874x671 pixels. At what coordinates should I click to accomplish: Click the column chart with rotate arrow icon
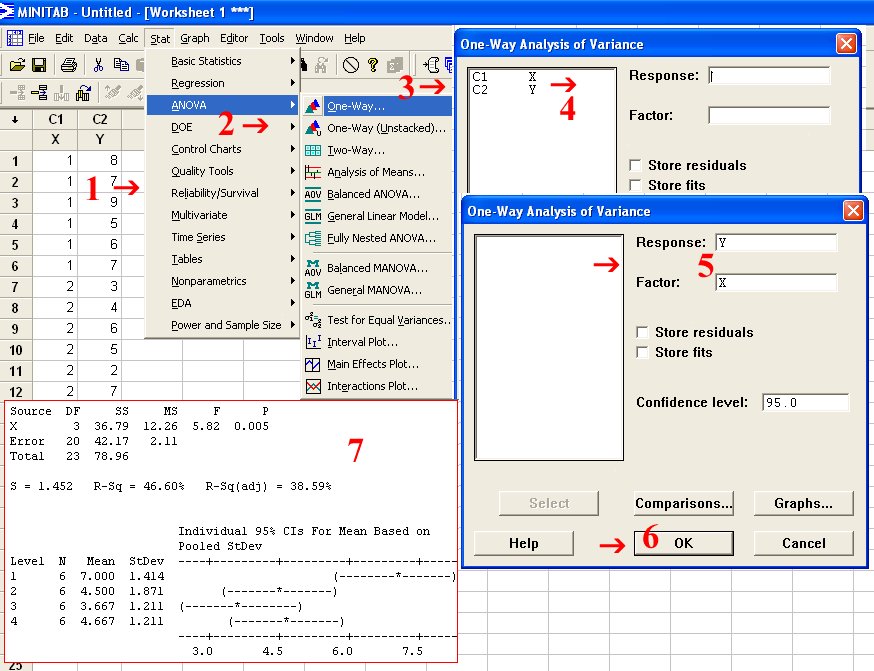tap(84, 93)
